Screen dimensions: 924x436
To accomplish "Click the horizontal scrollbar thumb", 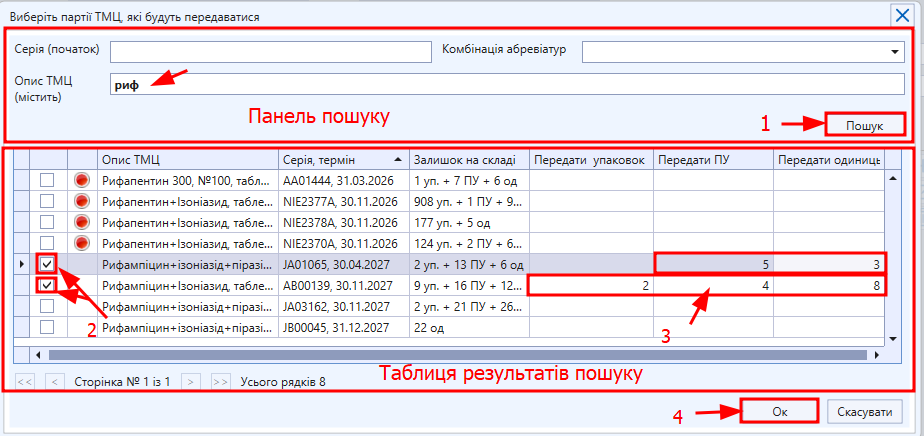I will (458, 355).
